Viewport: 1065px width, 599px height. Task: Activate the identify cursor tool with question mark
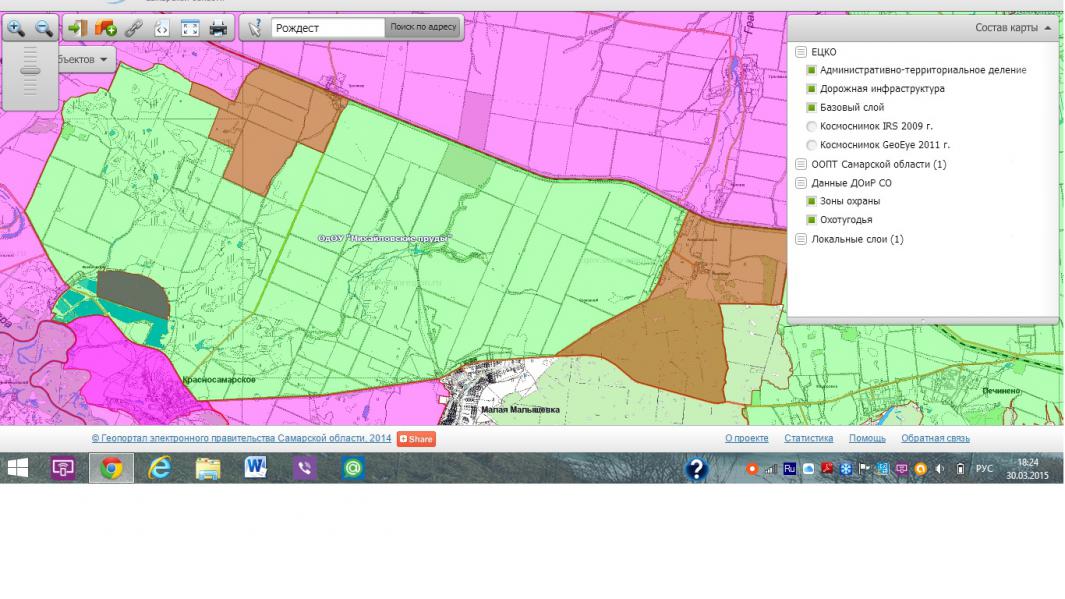(254, 29)
